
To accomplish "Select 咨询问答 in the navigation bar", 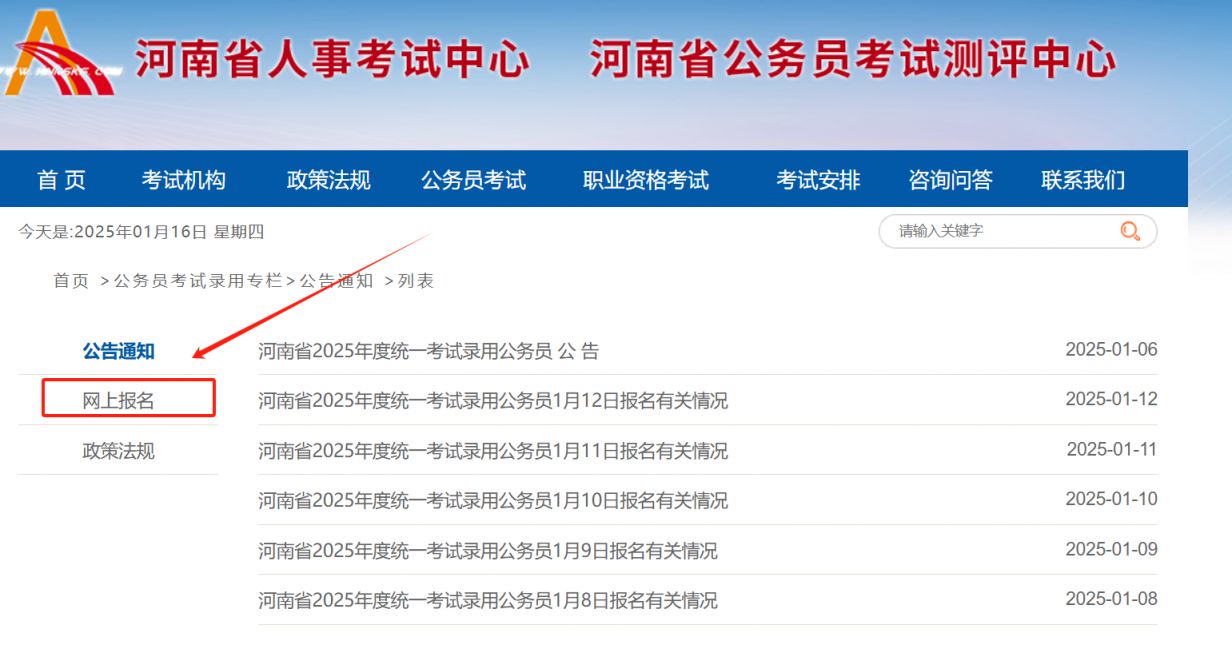I will pos(950,180).
